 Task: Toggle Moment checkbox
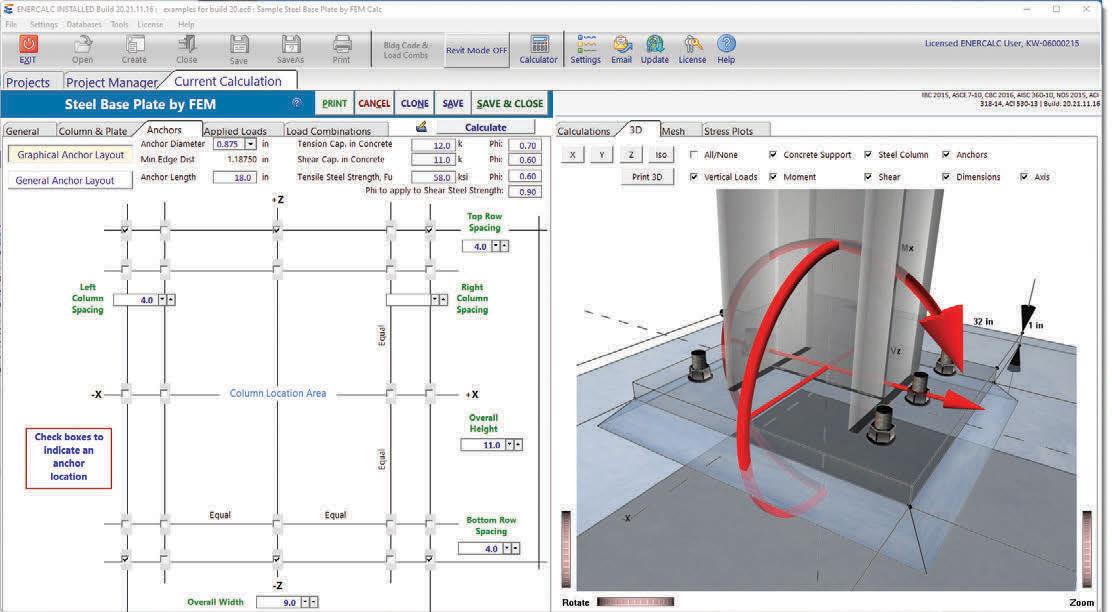click(773, 177)
